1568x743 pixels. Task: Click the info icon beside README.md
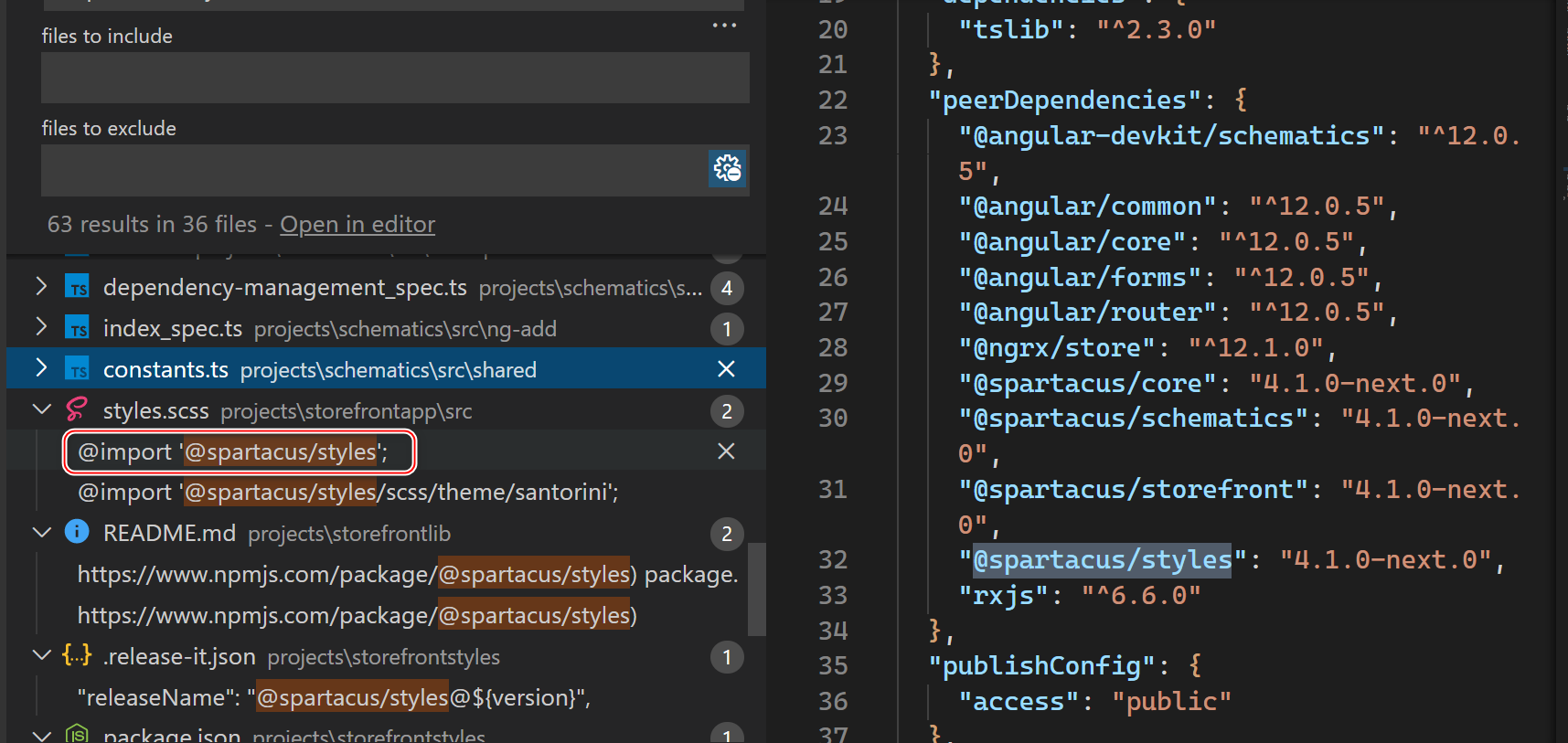coord(77,532)
